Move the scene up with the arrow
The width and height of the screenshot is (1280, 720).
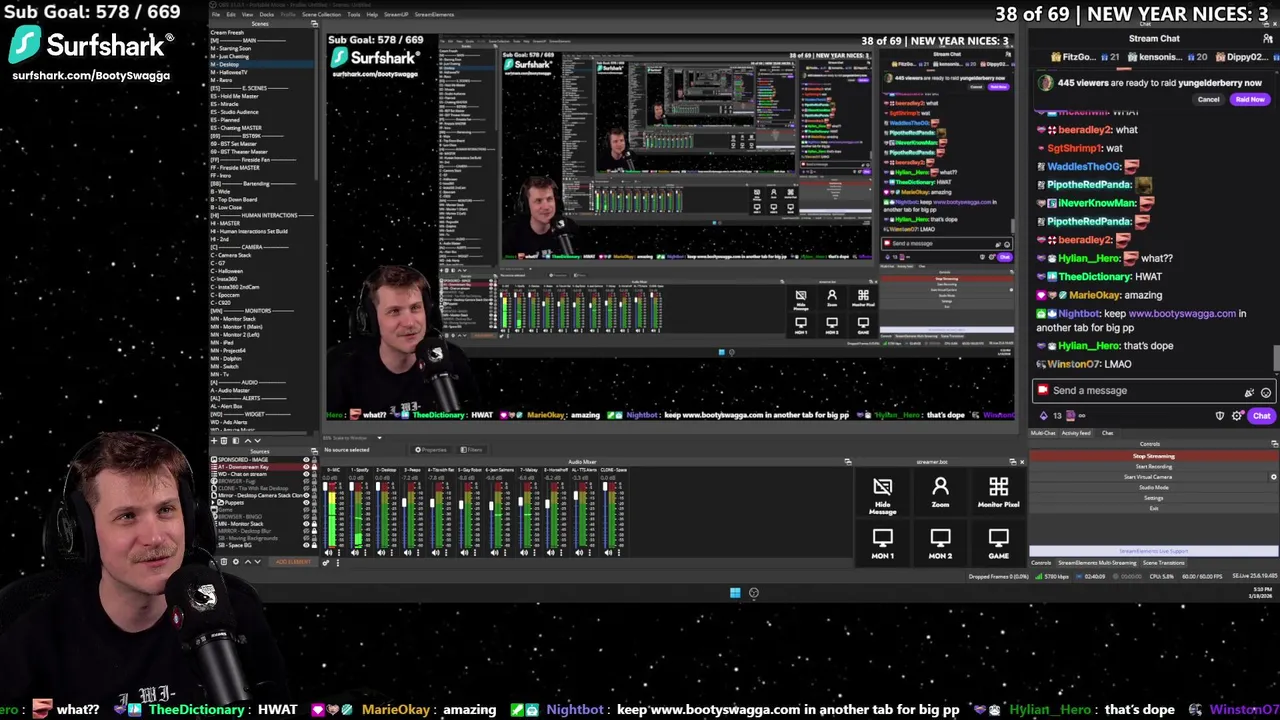247,440
